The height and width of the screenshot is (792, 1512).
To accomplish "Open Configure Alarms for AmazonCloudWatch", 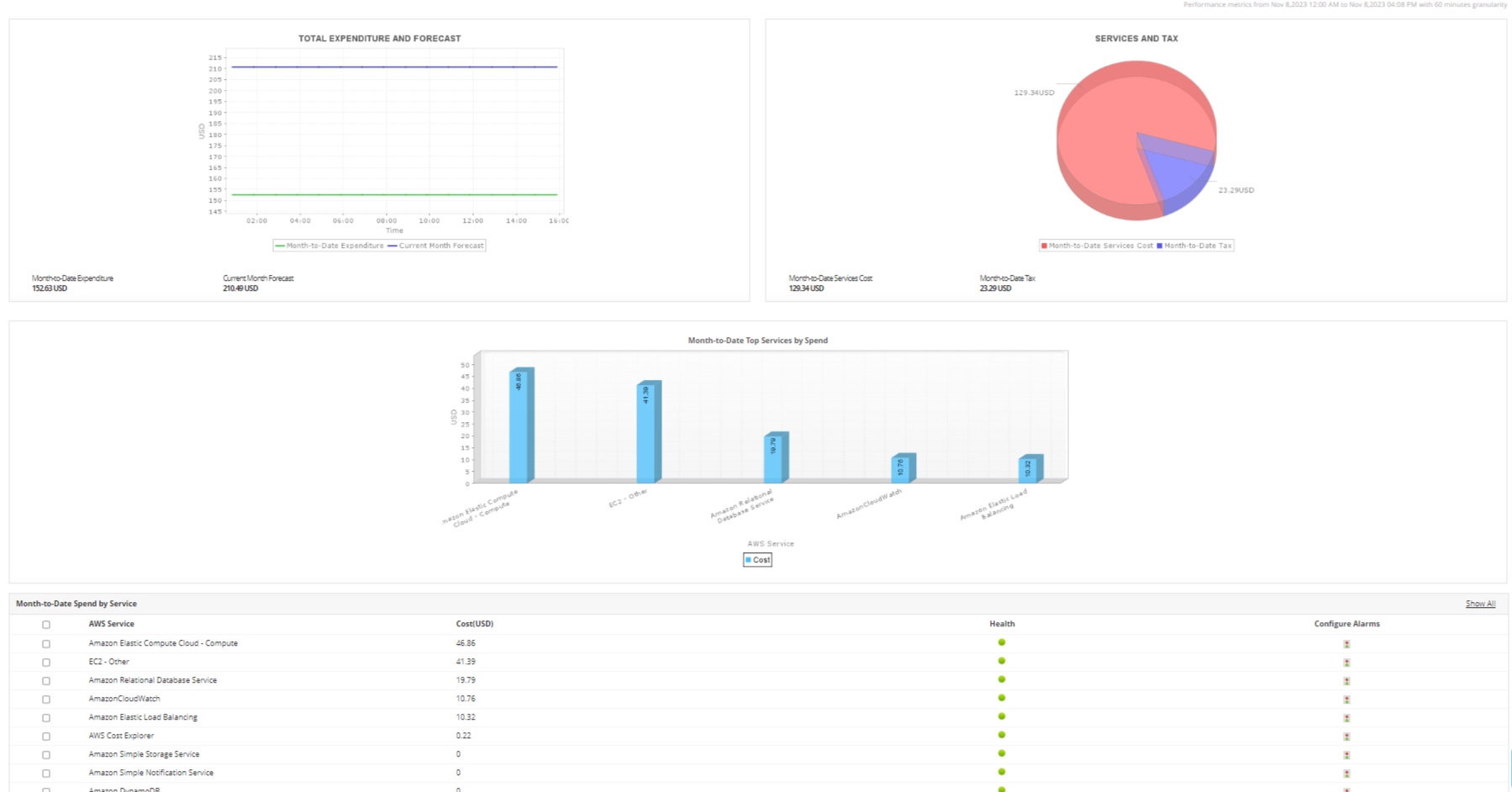I will [x=1346, y=699].
